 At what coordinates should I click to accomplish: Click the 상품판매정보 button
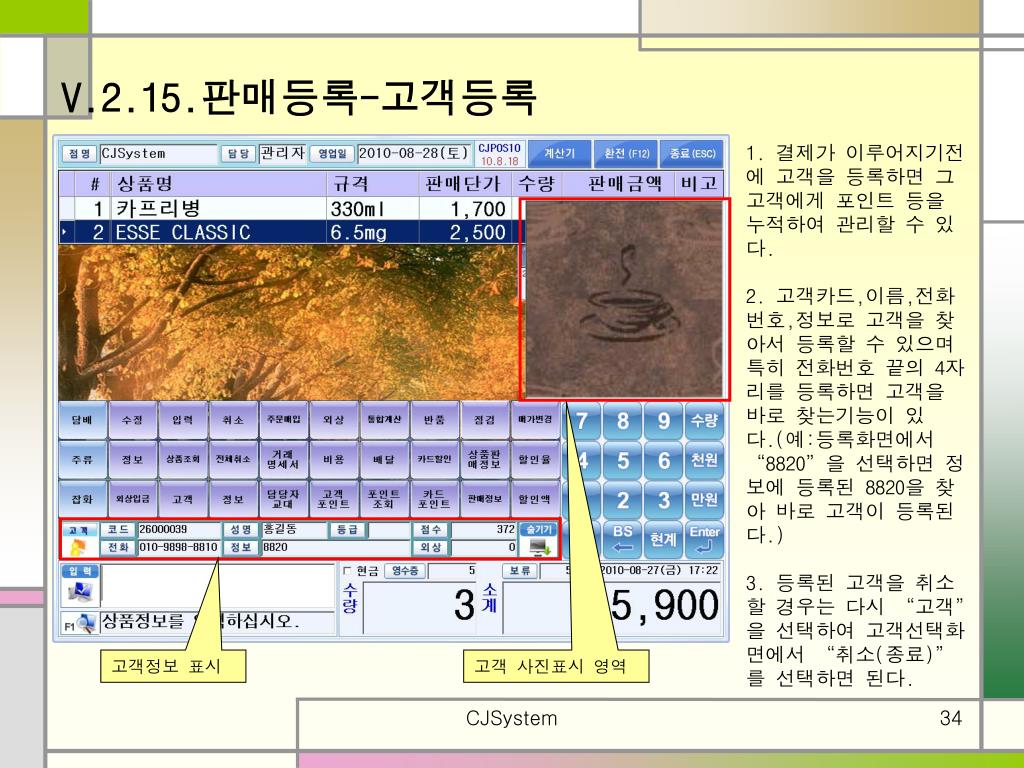coord(484,460)
